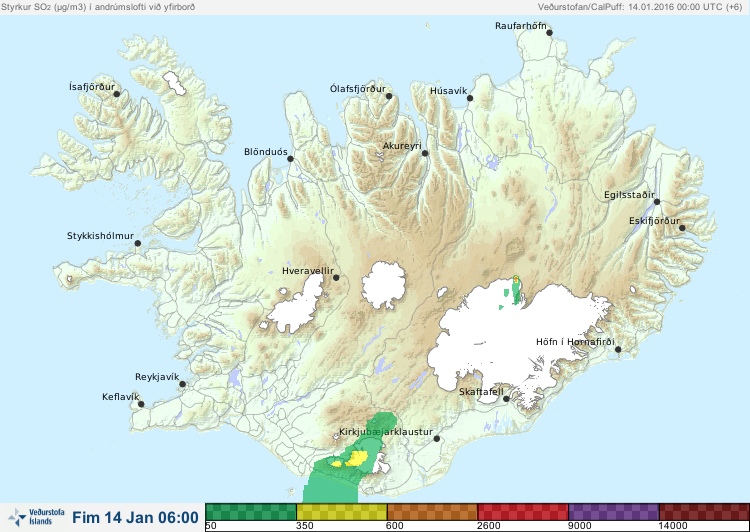
Task: Click the yellow SO2 plume patch near the south coast
Action: tap(357, 458)
